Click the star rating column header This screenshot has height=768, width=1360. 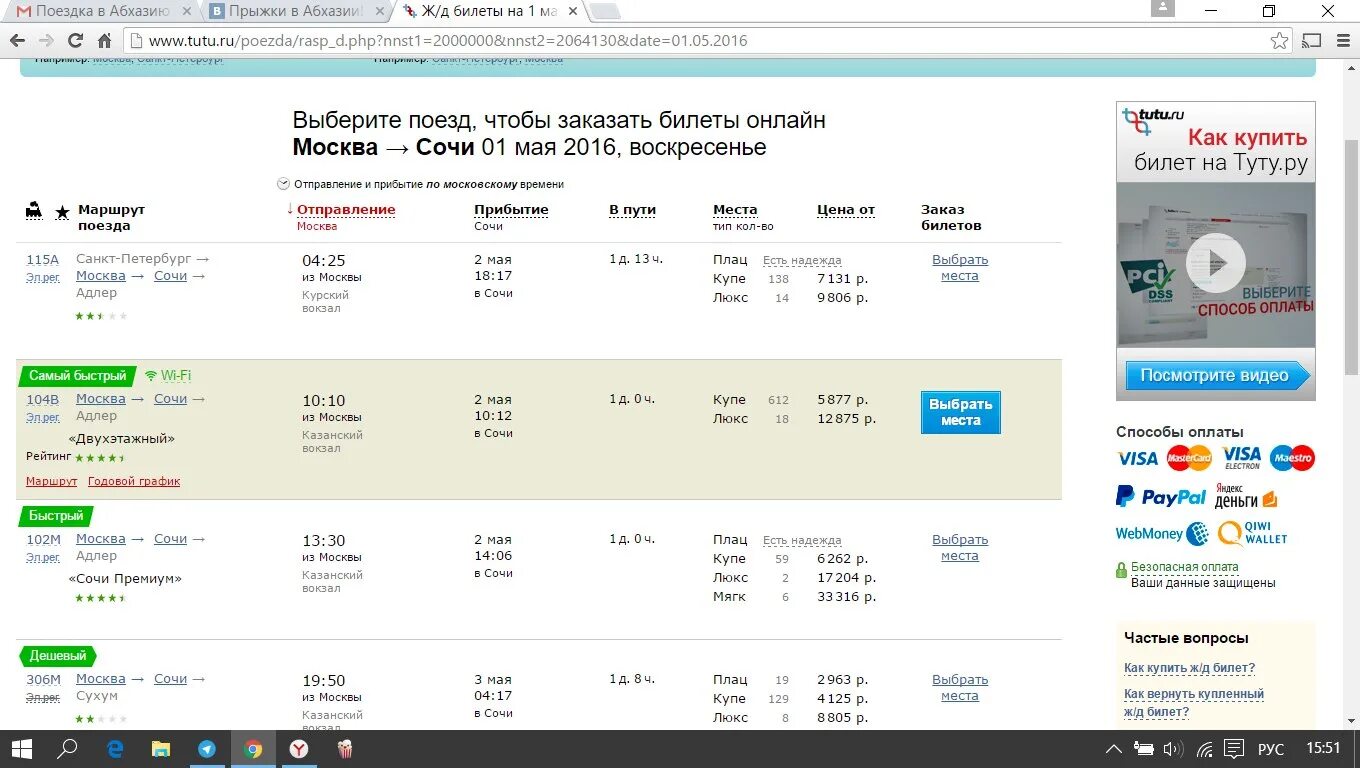point(62,212)
